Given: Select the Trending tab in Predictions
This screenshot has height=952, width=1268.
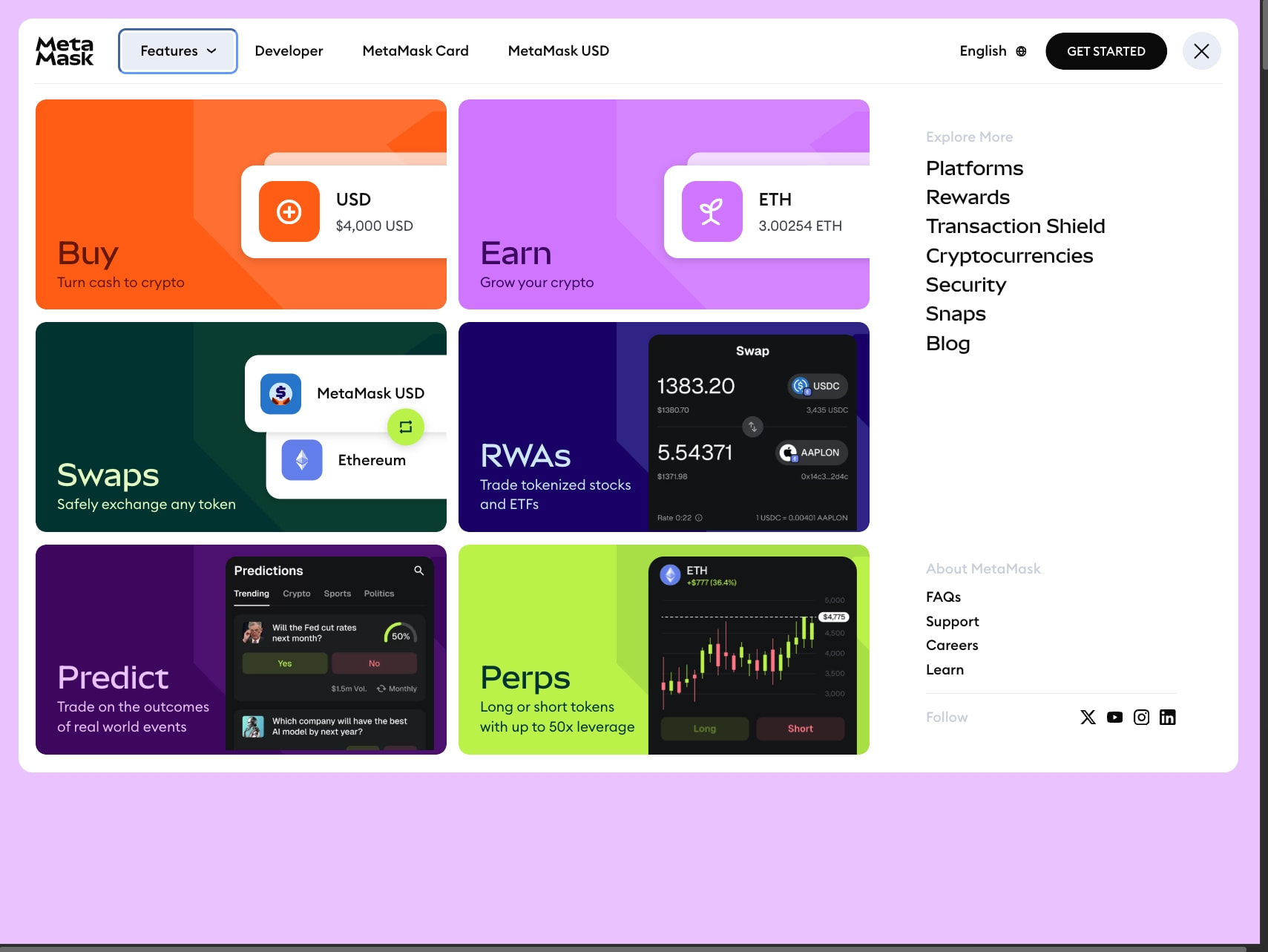Looking at the screenshot, I should [x=252, y=594].
